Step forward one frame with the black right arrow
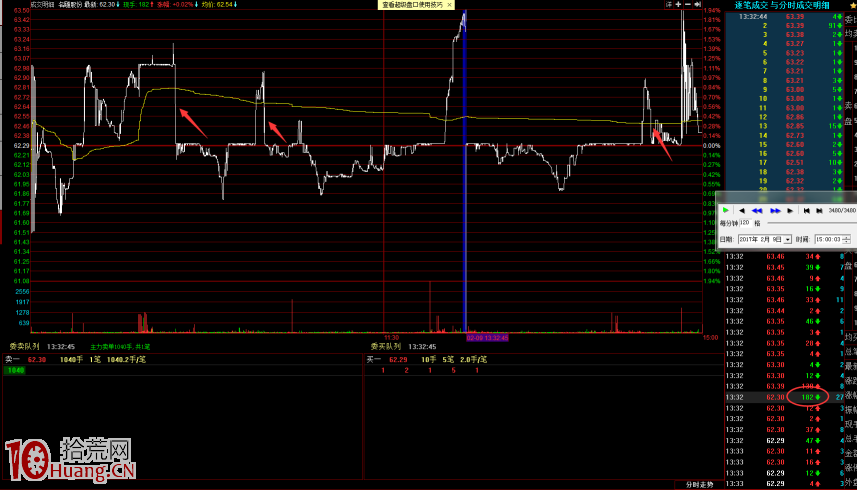The width and height of the screenshot is (857, 490). [790, 210]
